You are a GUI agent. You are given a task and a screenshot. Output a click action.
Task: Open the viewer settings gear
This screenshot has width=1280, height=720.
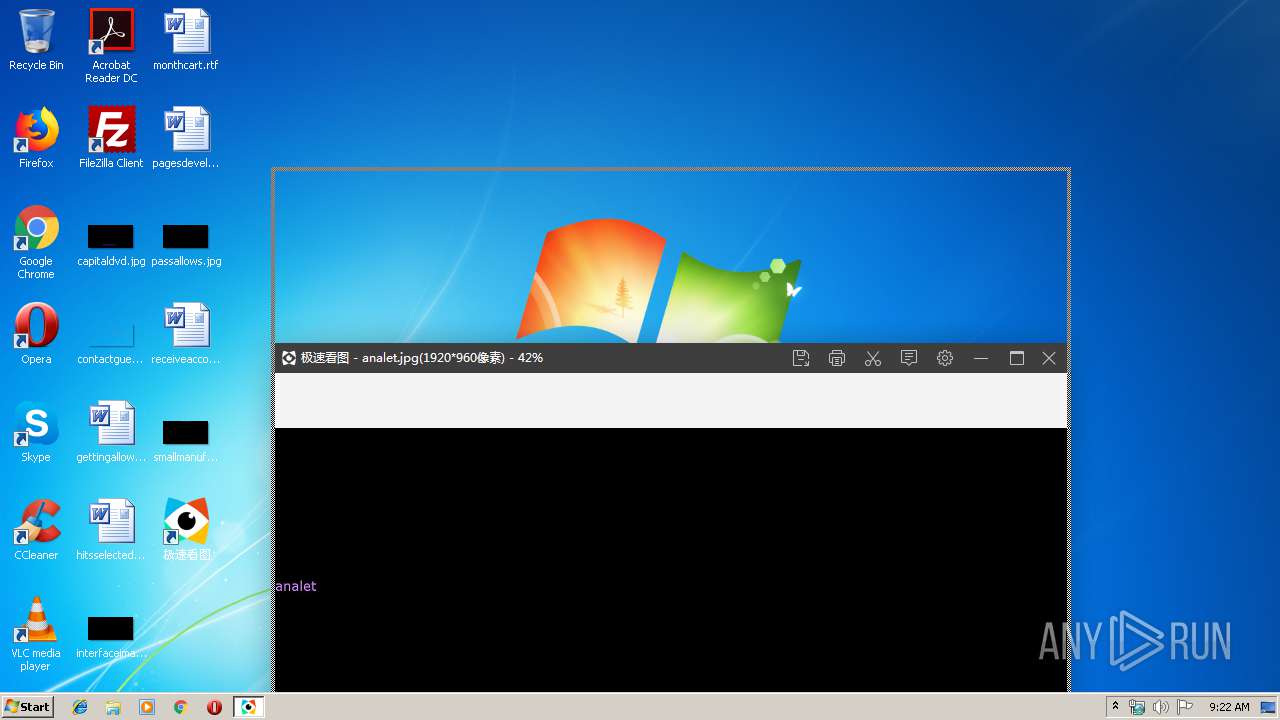[x=945, y=358]
